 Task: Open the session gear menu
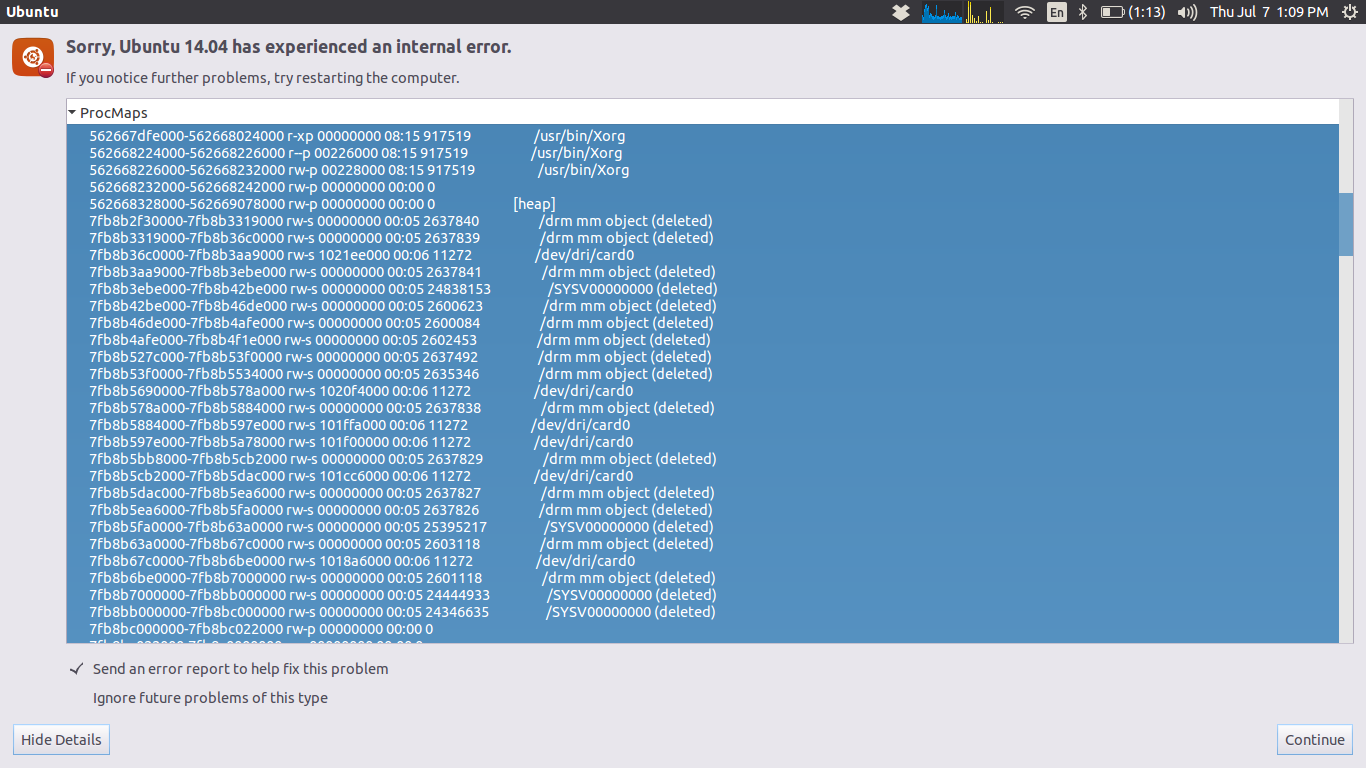point(1348,12)
